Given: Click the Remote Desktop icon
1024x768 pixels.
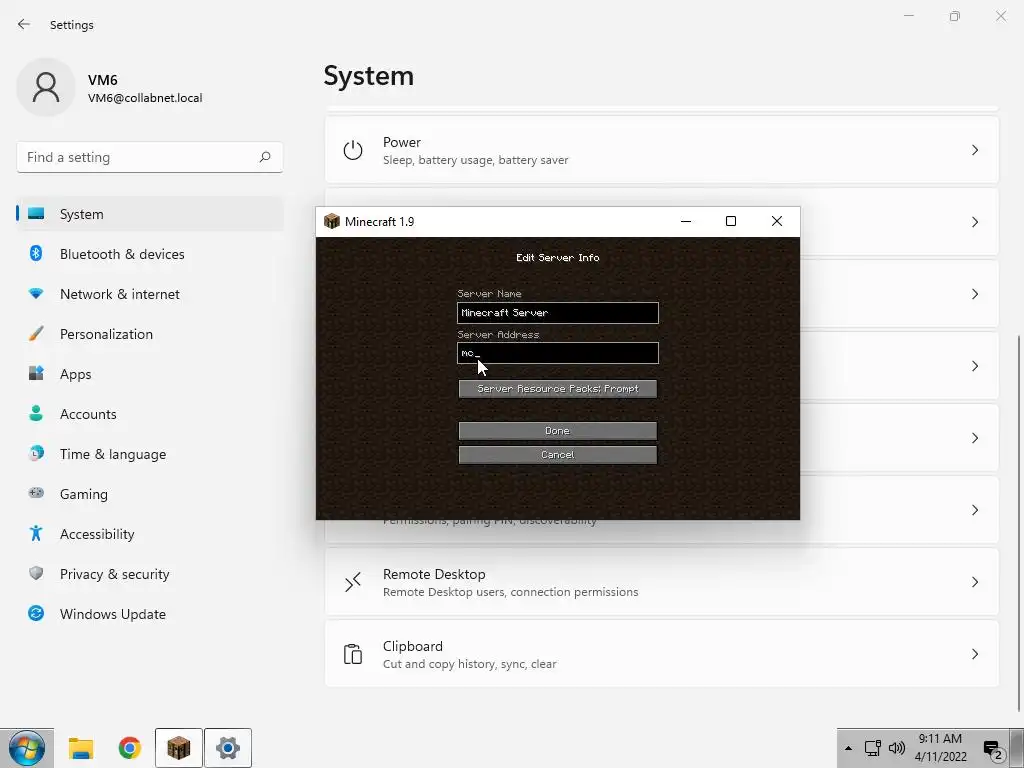Looking at the screenshot, I should pyautogui.click(x=353, y=582).
